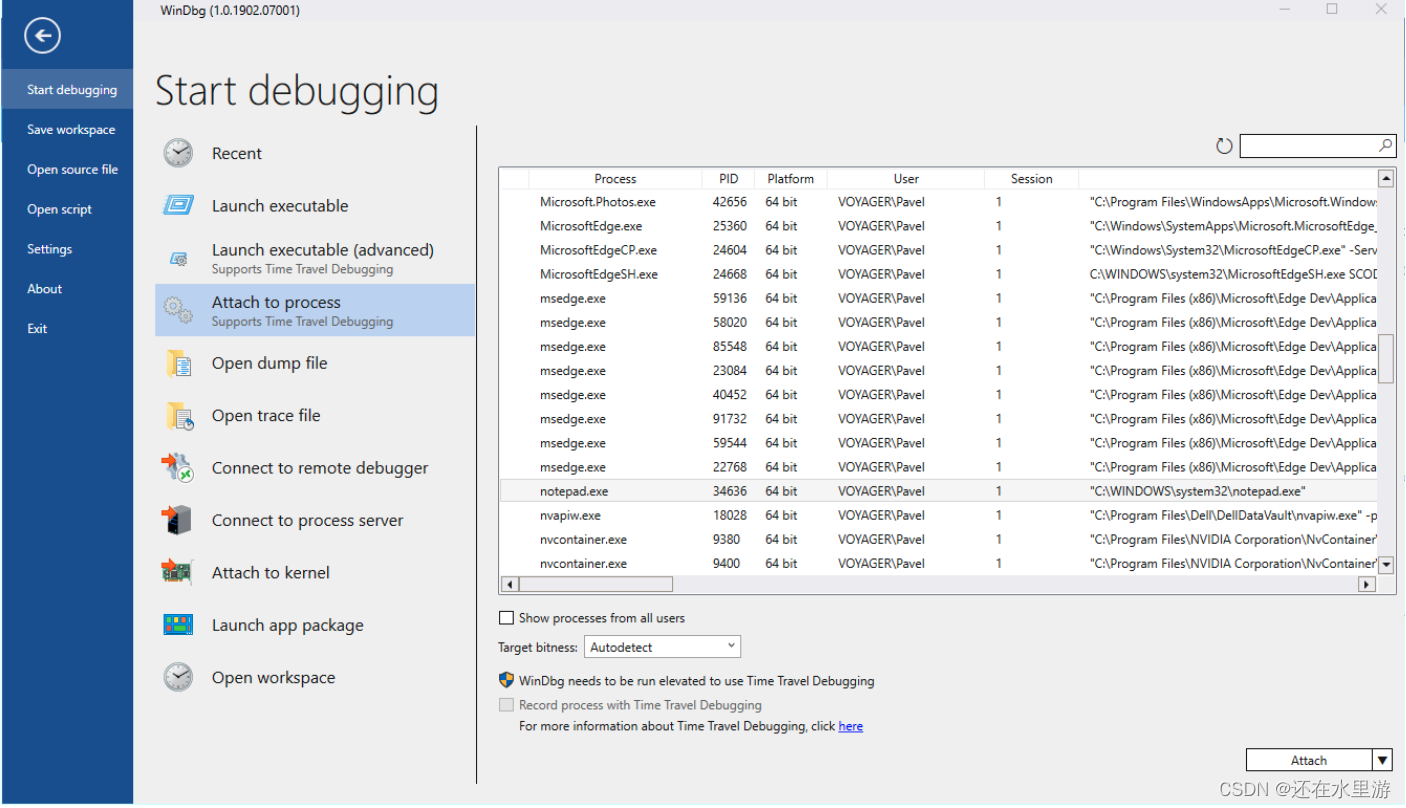Click the Connect to process server icon

pos(177,520)
